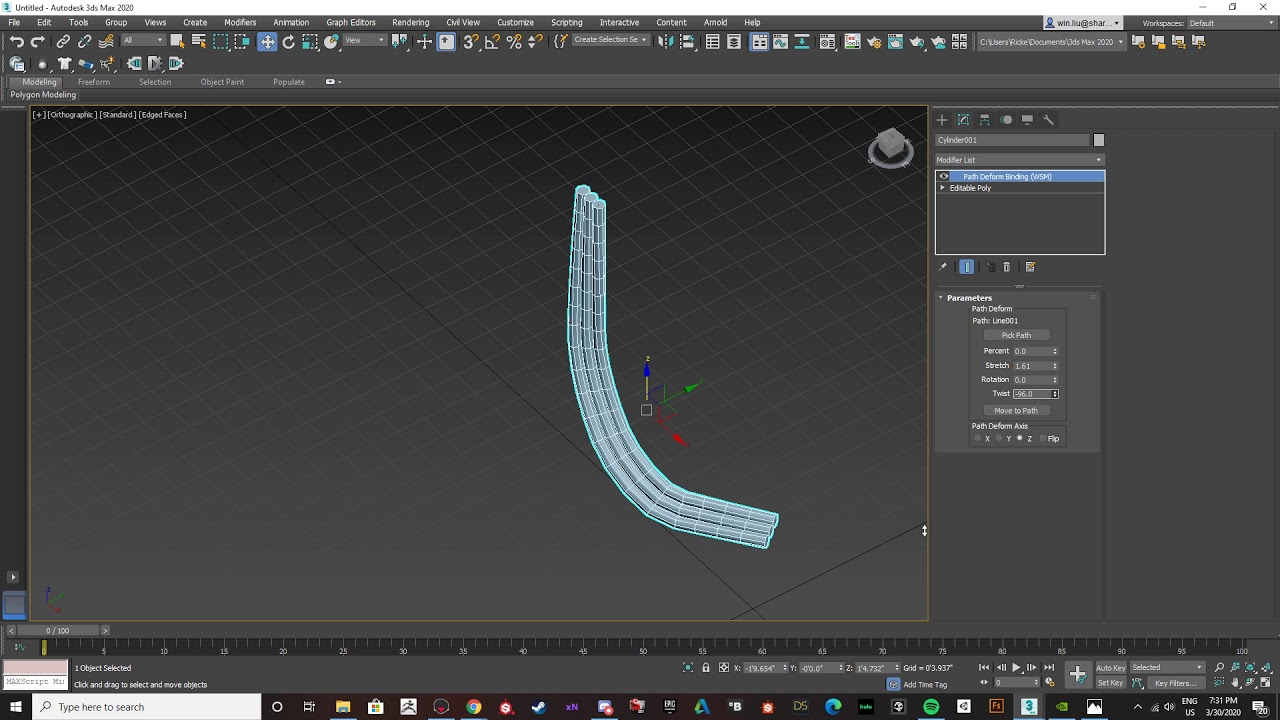
Task: Select the Y path deform axis
Action: pos(999,439)
